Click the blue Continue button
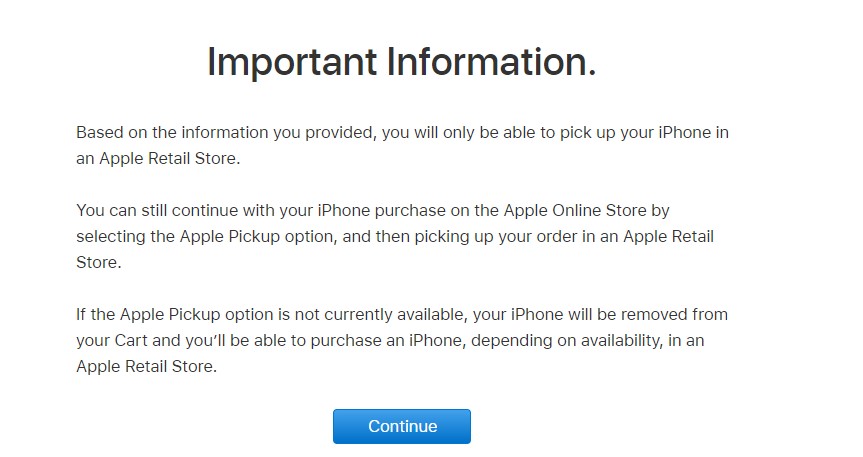The width and height of the screenshot is (863, 457). (402, 426)
